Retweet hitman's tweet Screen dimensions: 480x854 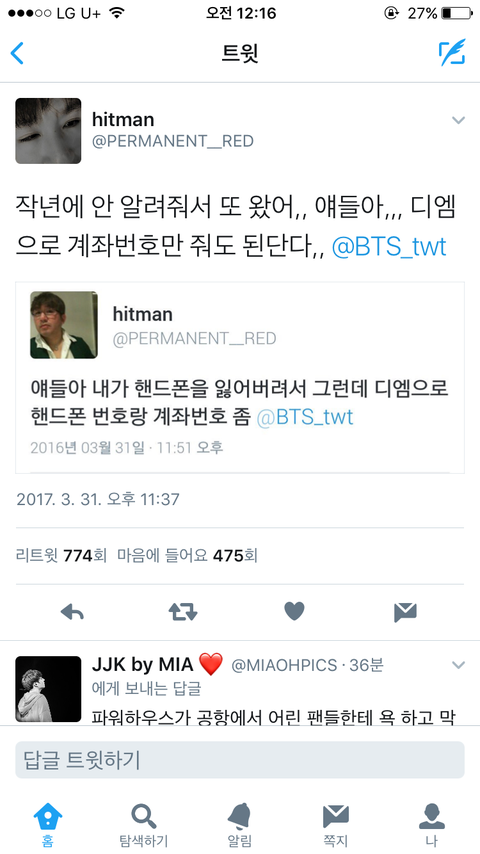click(x=183, y=612)
